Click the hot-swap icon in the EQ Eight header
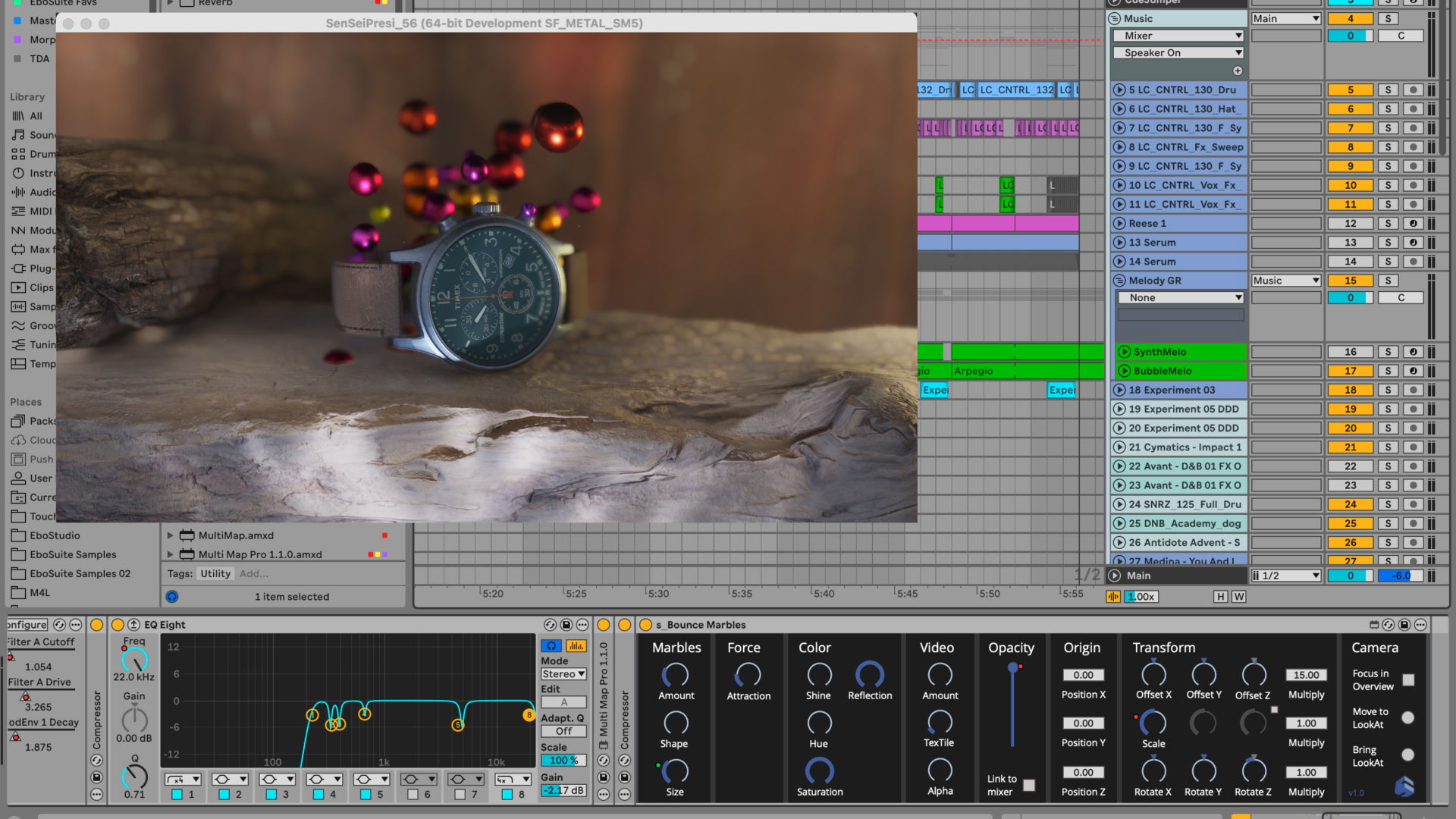Image resolution: width=1456 pixels, height=819 pixels. [x=551, y=625]
